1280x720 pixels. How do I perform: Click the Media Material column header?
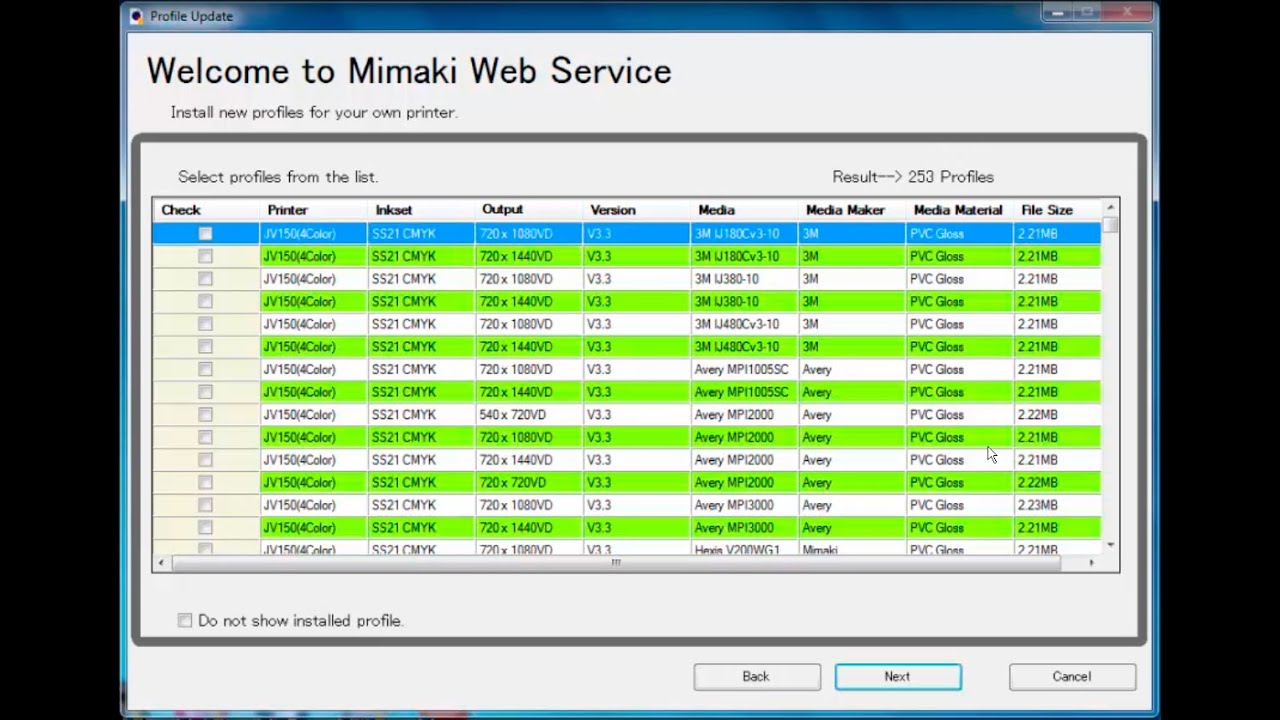[x=960, y=210]
